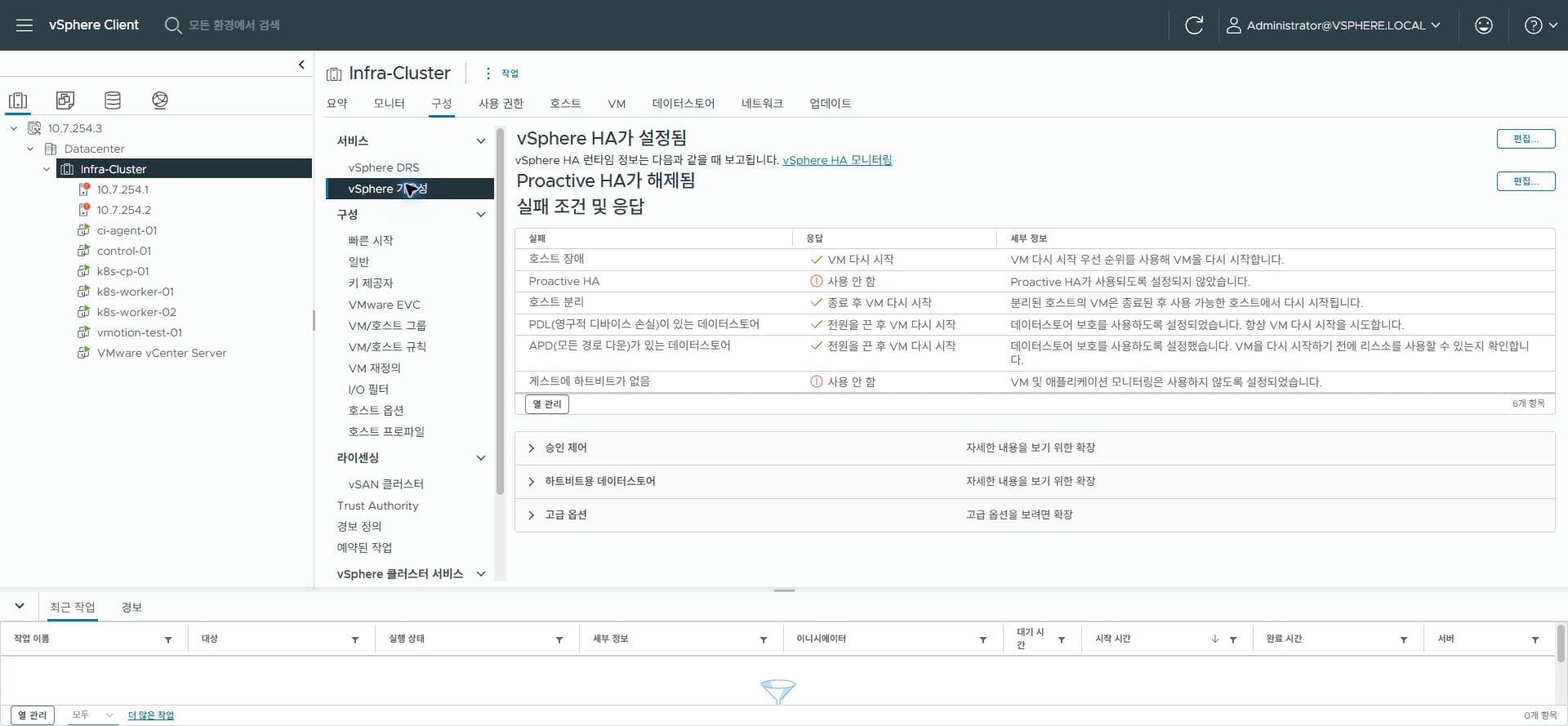
Task: Open Trust Authority settings
Action: pyautogui.click(x=377, y=506)
